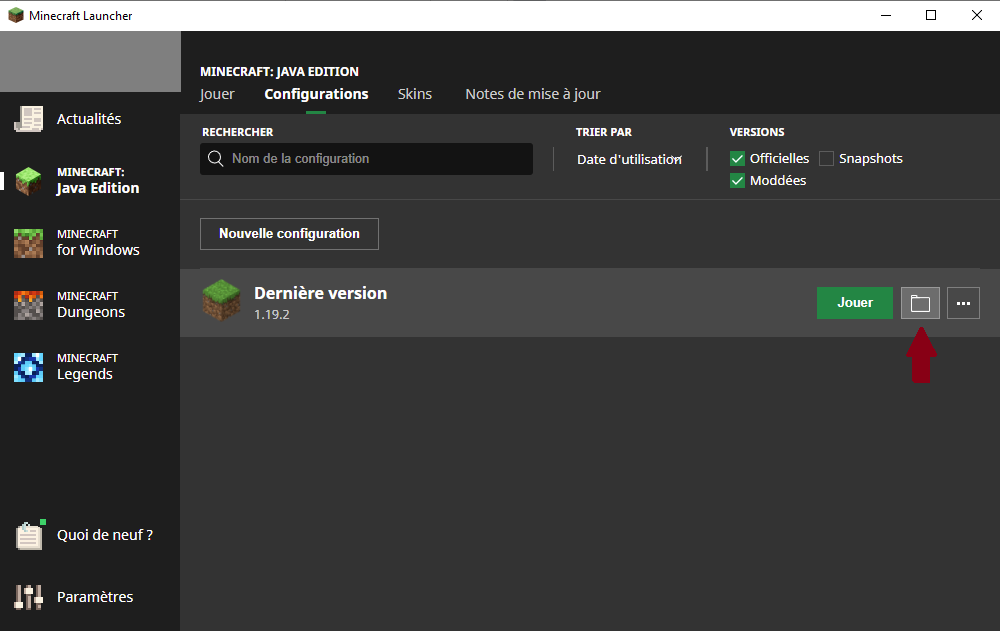Disable the 'Moddées' versions filter
Screen dimensions: 1000x631
click(737, 180)
